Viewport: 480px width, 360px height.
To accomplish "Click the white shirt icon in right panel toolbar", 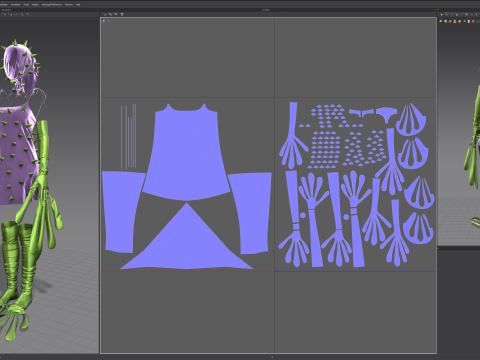I will [445, 21].
